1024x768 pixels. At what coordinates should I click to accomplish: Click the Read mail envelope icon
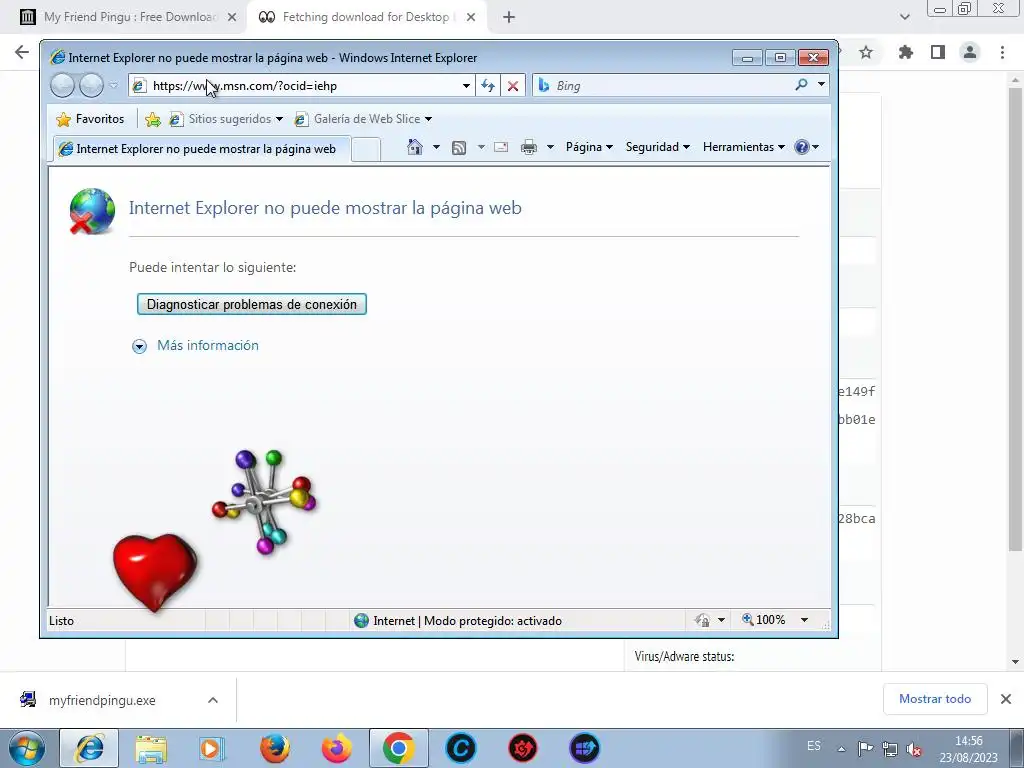[501, 147]
